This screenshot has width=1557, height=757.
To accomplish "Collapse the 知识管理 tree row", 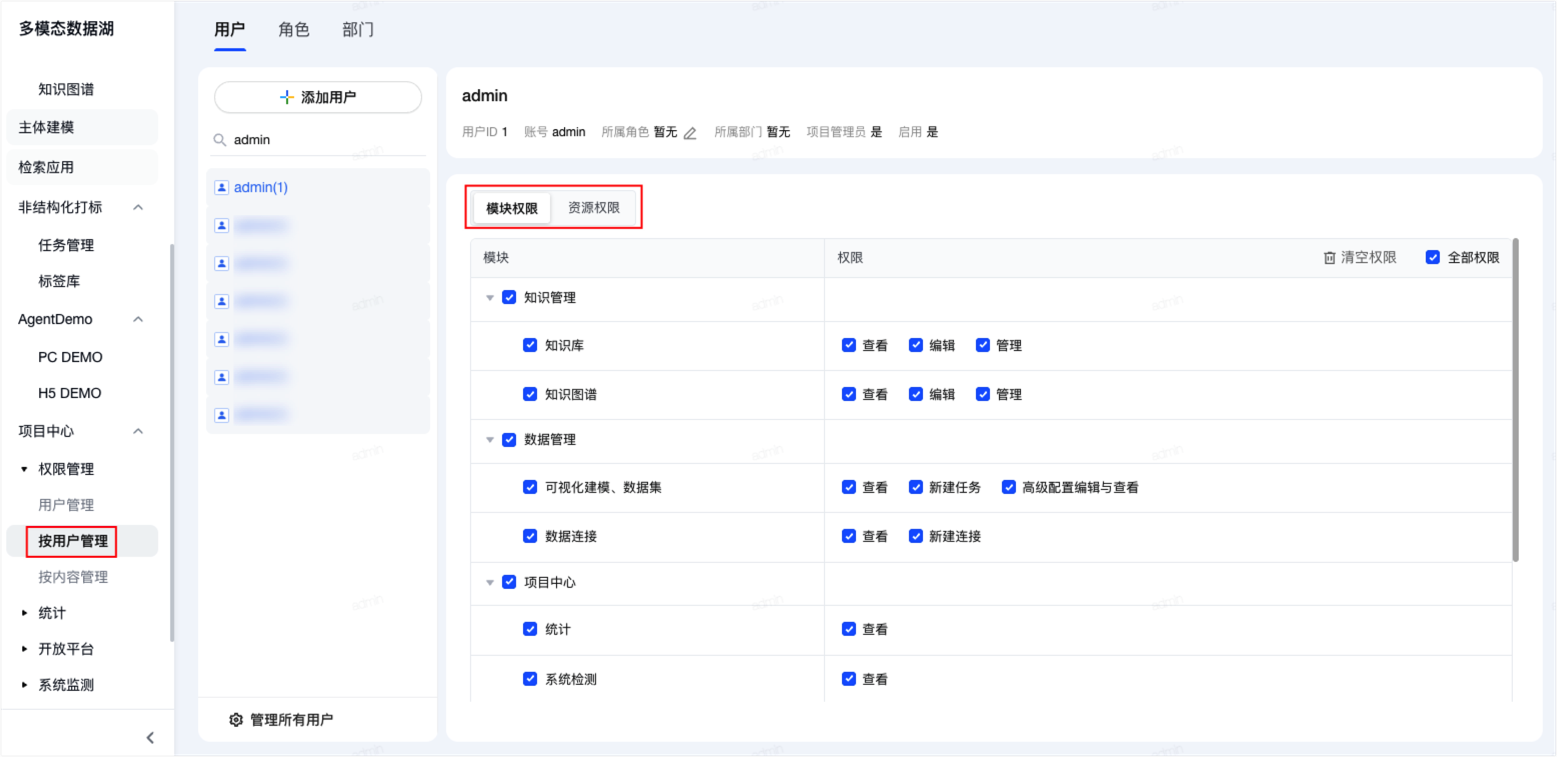I will pos(490,298).
